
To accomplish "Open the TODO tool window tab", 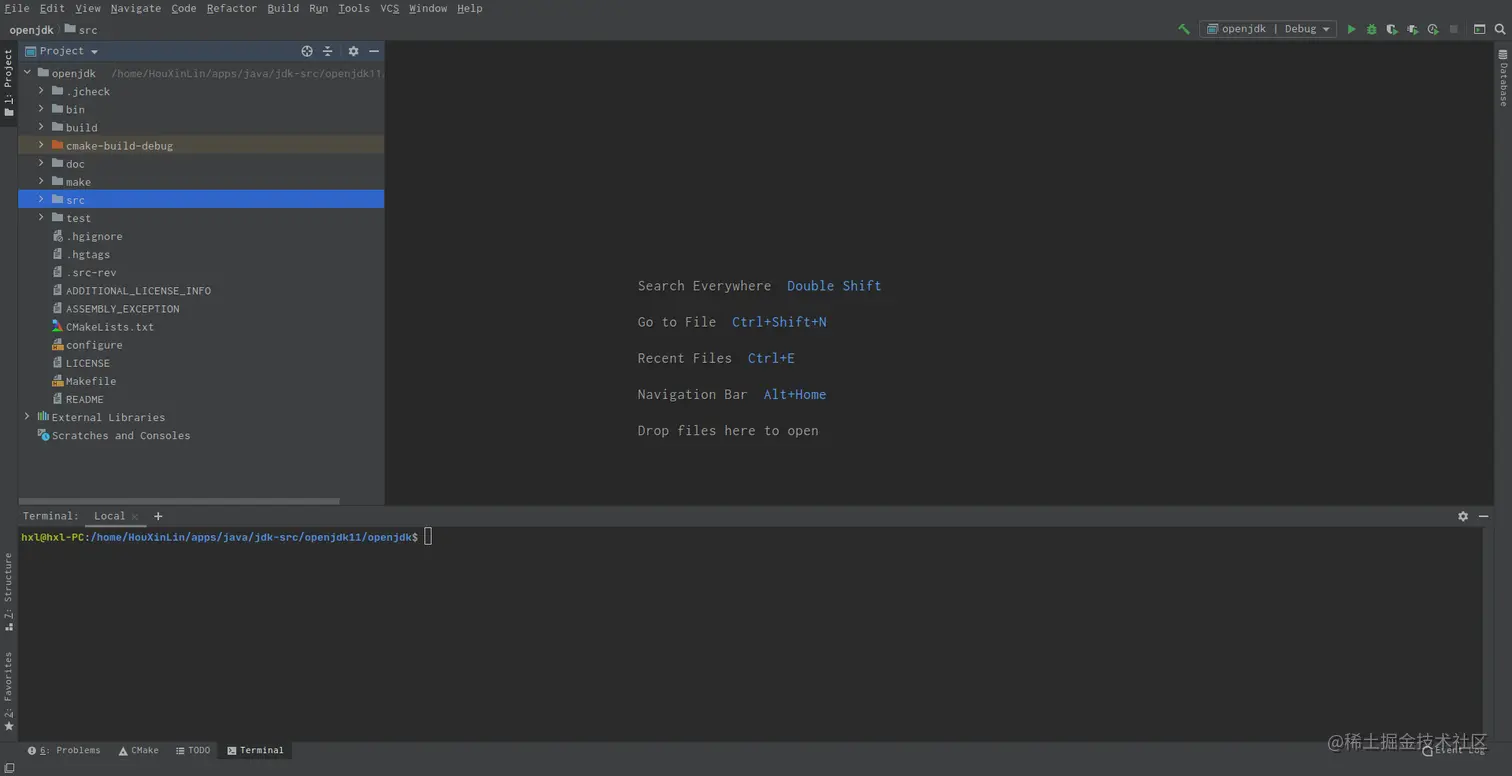I will click(x=193, y=750).
